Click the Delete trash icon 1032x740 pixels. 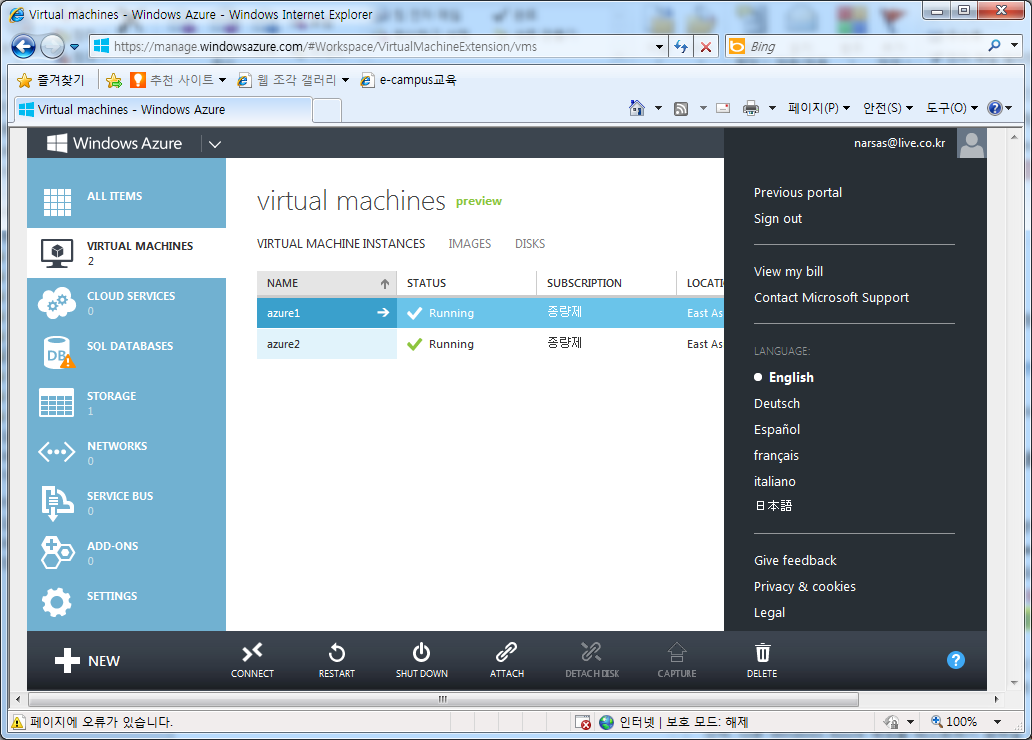(762, 652)
